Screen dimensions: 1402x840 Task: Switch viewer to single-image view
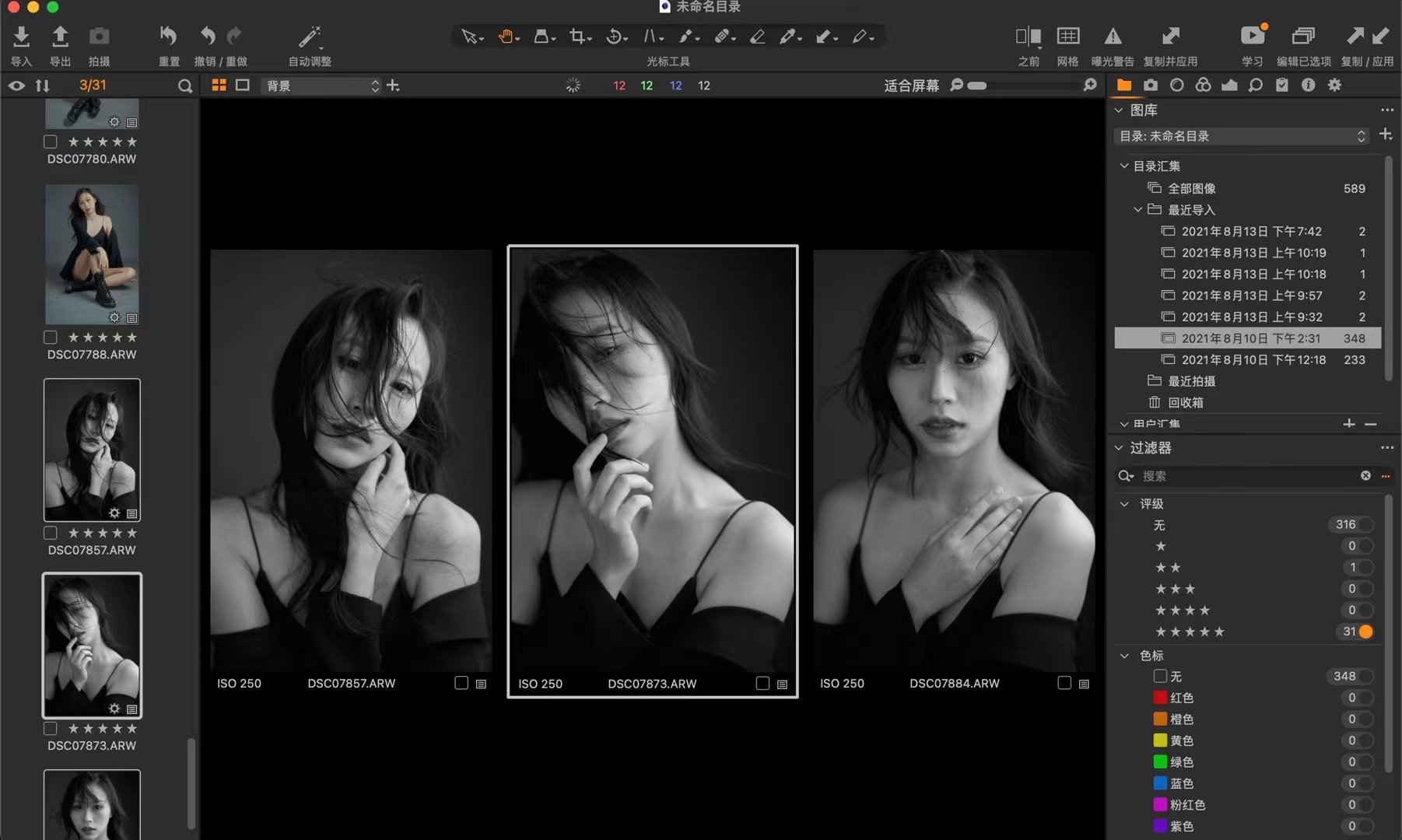point(243,85)
